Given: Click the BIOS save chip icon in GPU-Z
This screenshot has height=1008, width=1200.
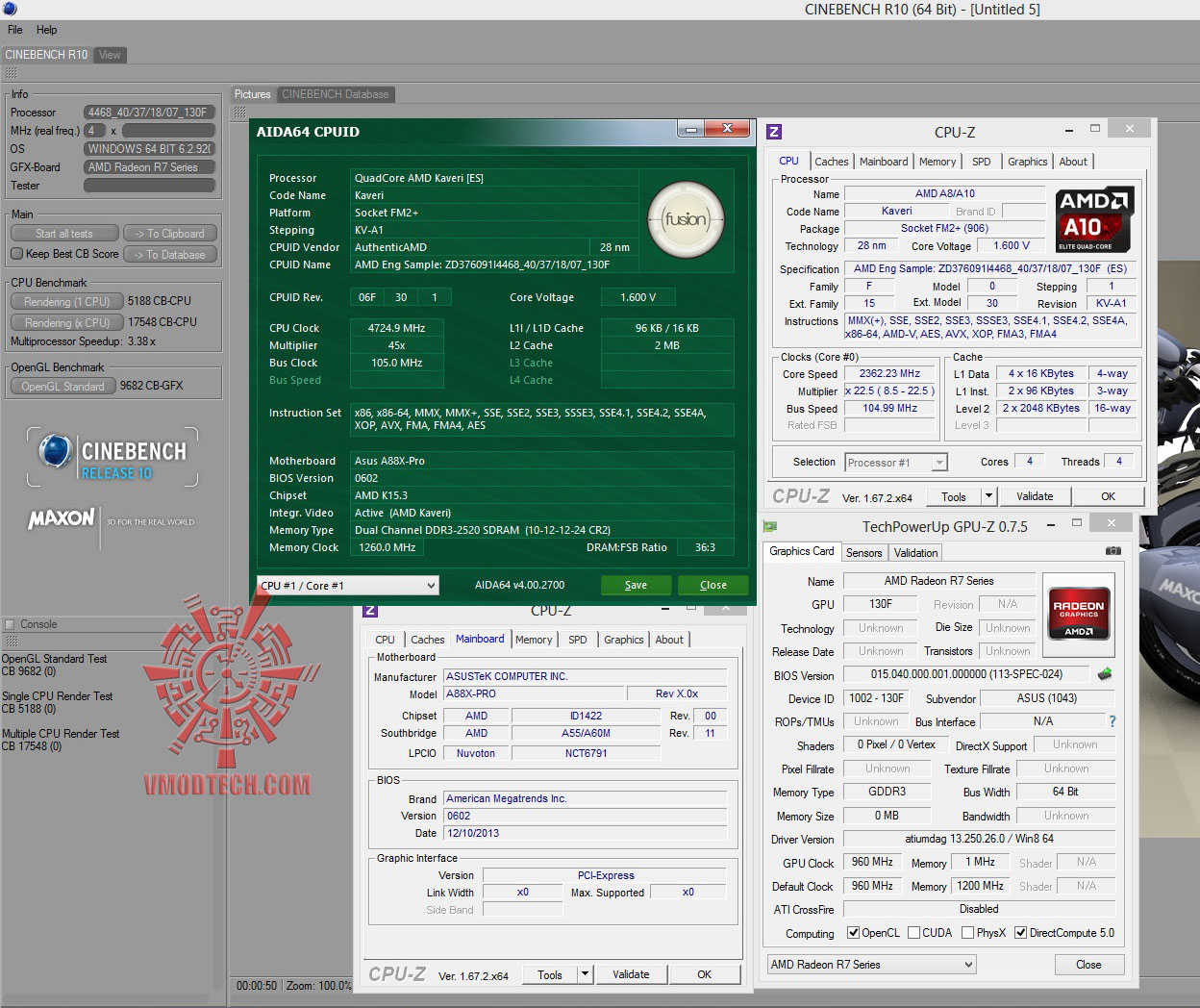Looking at the screenshot, I should (1105, 674).
